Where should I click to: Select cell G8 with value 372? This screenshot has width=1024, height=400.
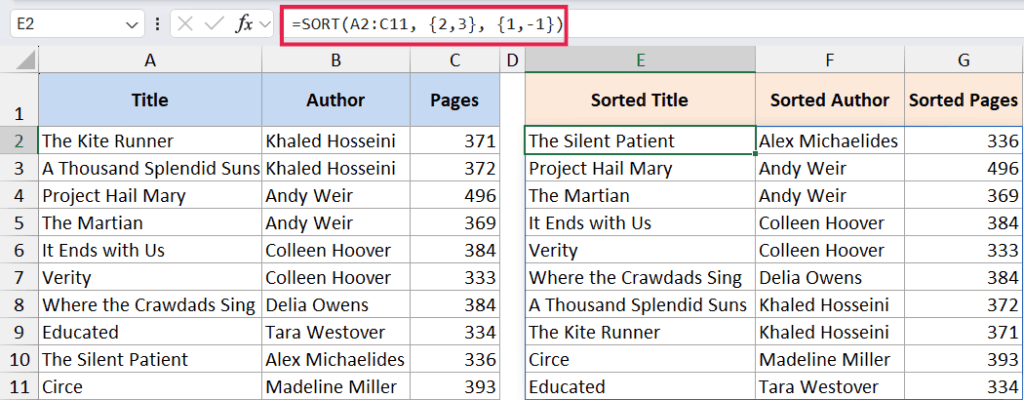click(964, 305)
